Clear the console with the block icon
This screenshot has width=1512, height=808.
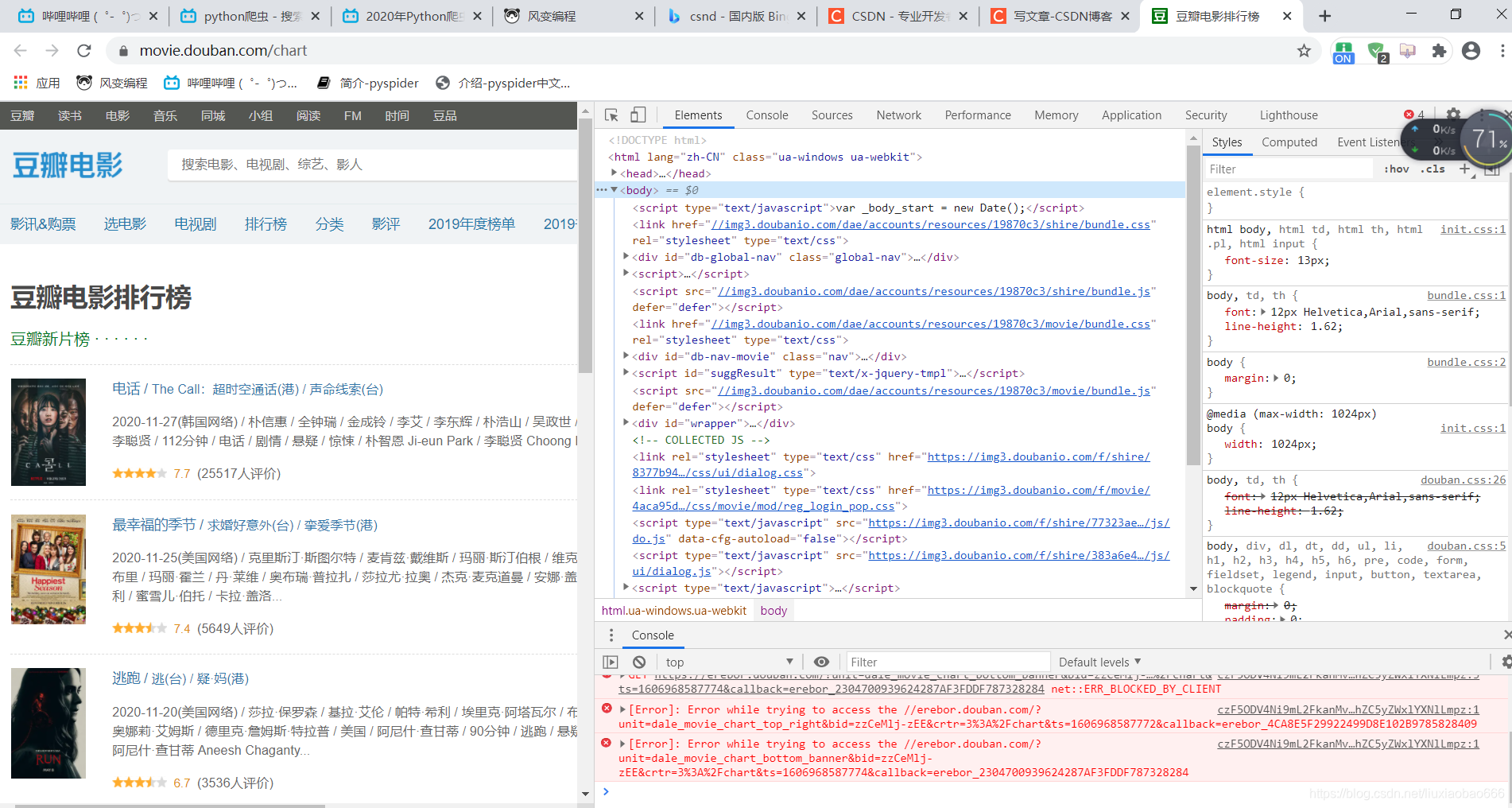(x=639, y=662)
